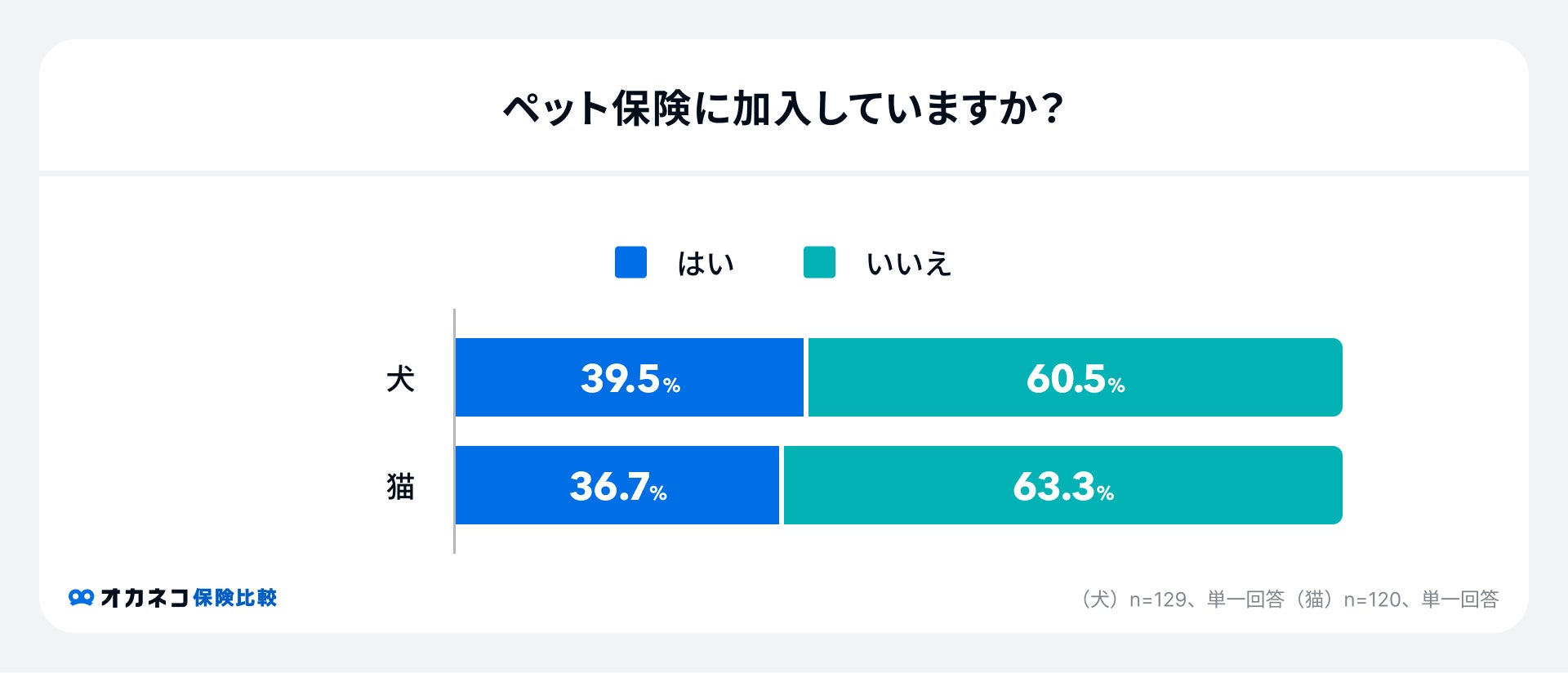This screenshot has height=673, width=1568.
Task: Click the chart title ペット保険に加入していますか?
Action: click(783, 108)
